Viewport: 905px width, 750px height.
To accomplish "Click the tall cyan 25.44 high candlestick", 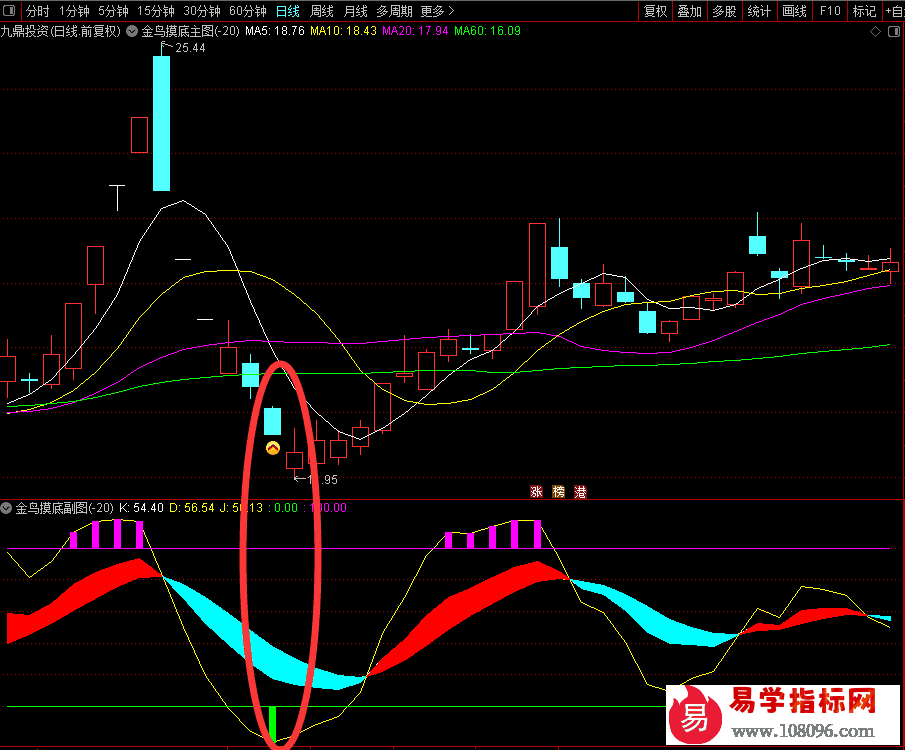I will 162,122.
